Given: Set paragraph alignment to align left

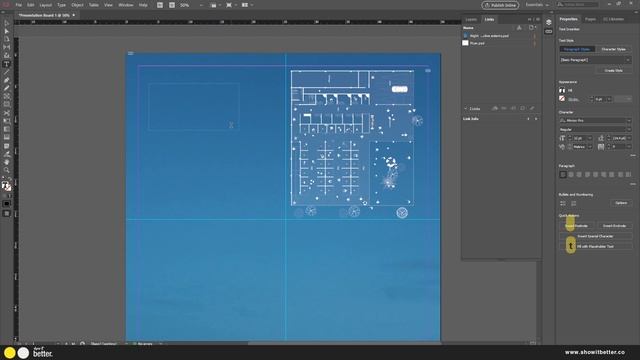Looking at the screenshot, I should tap(563, 175).
